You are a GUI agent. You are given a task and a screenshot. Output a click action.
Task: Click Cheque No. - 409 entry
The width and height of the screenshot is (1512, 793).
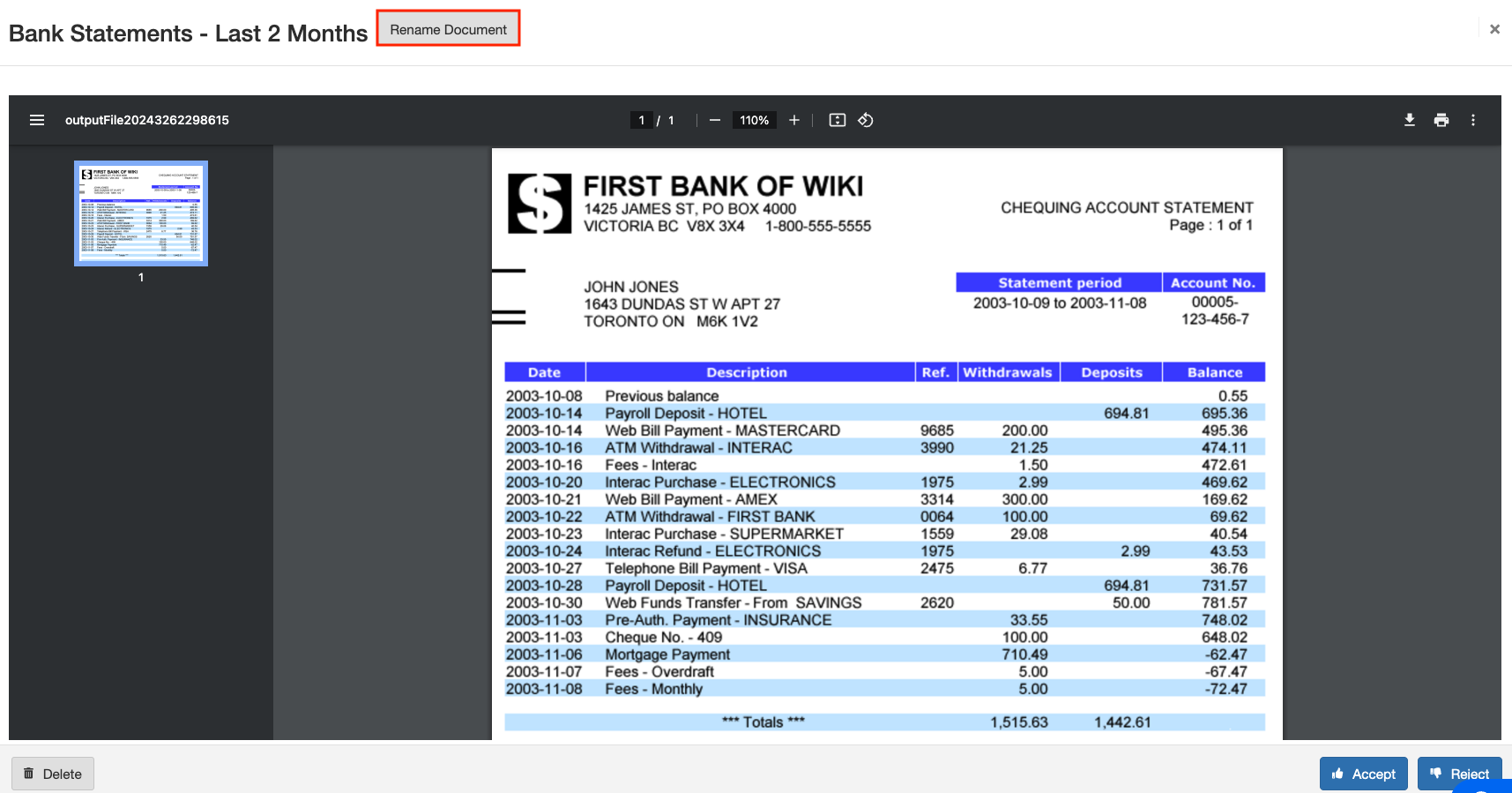pos(664,637)
